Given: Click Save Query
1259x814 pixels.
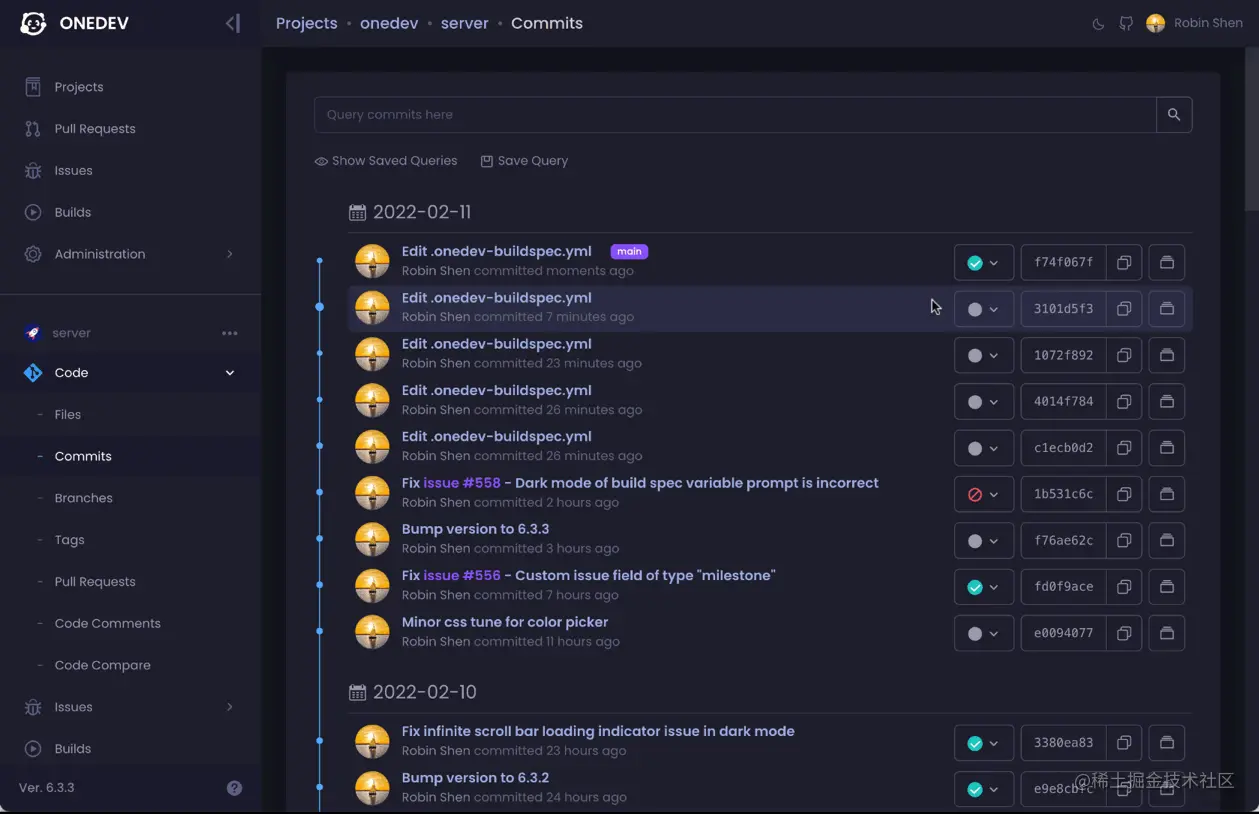Looking at the screenshot, I should [x=524, y=161].
